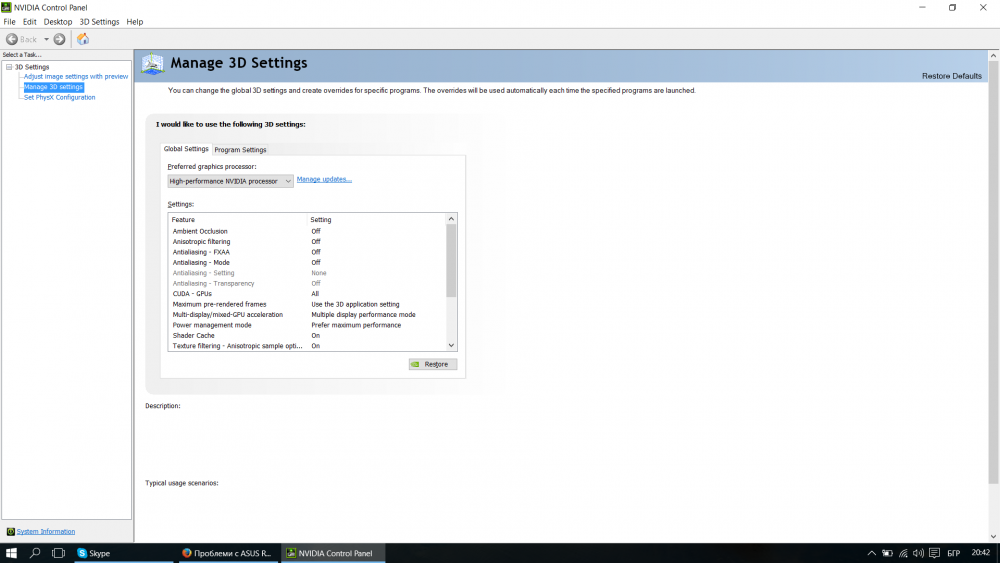Viewport: 1000px width, 563px height.
Task: Click the System Information icon
Action: pos(10,532)
